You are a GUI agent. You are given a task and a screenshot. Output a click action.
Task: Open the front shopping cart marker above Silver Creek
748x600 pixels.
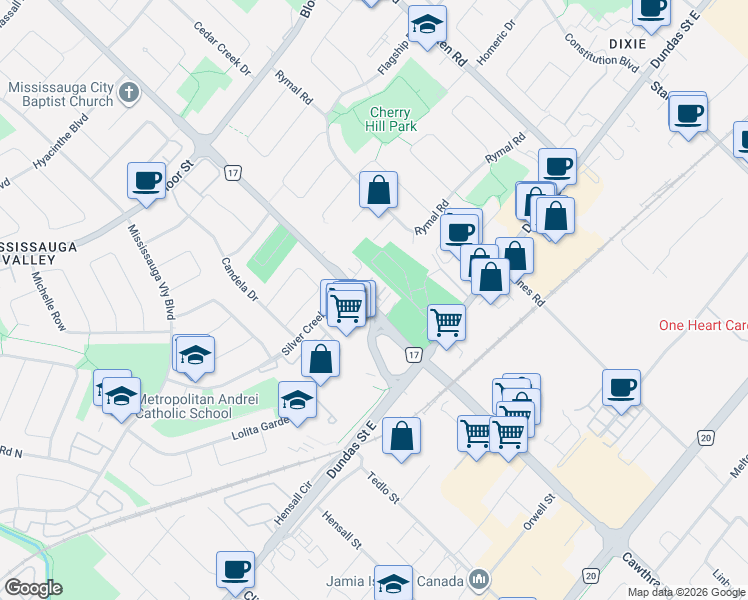[x=347, y=312]
